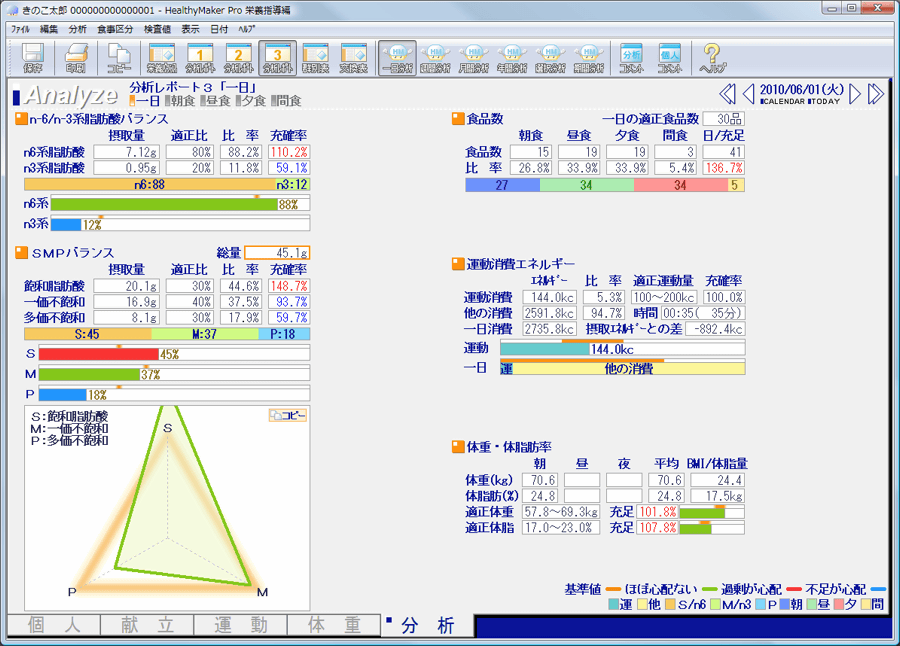The height and width of the screenshot is (646, 900).
Task: Open the 分析 comment icon
Action: (x=631, y=58)
